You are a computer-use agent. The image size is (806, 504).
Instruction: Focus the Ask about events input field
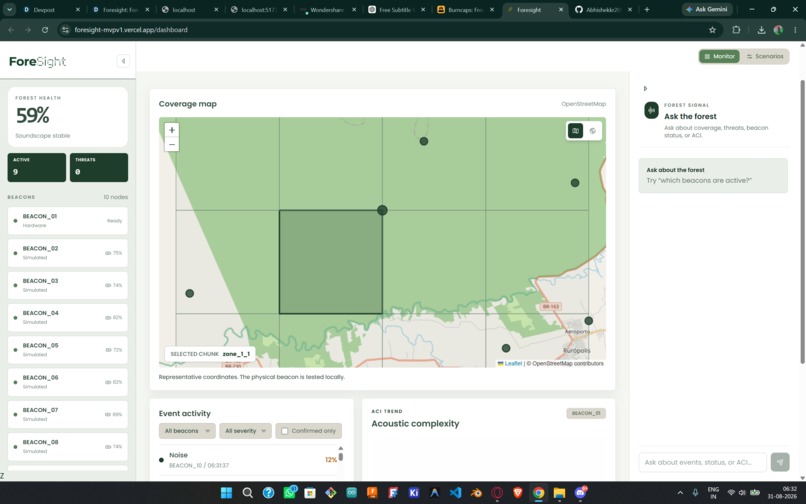[x=702, y=462]
